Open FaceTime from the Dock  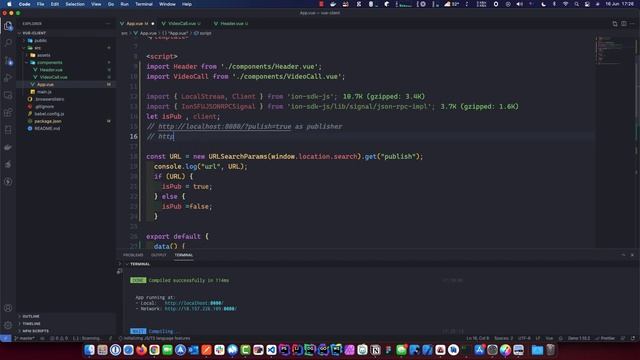167,350
